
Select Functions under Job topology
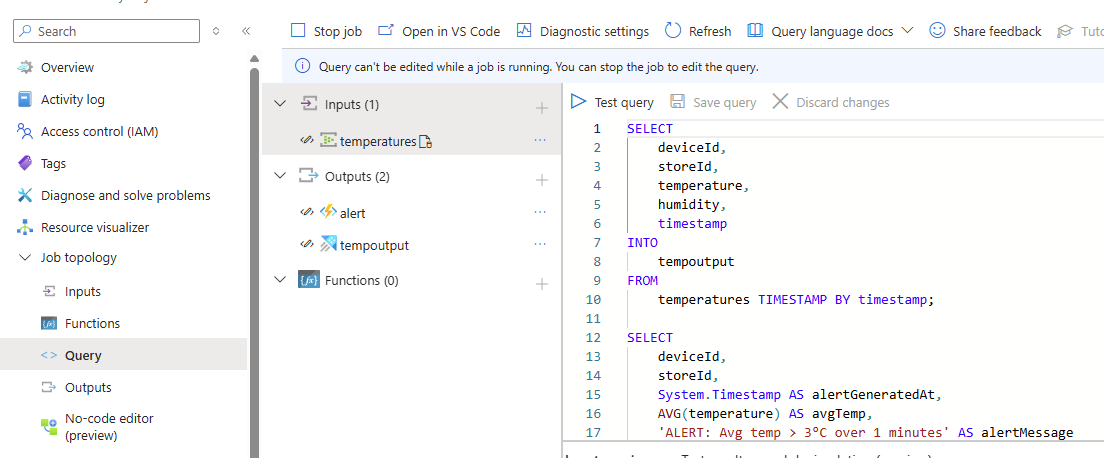[92, 323]
